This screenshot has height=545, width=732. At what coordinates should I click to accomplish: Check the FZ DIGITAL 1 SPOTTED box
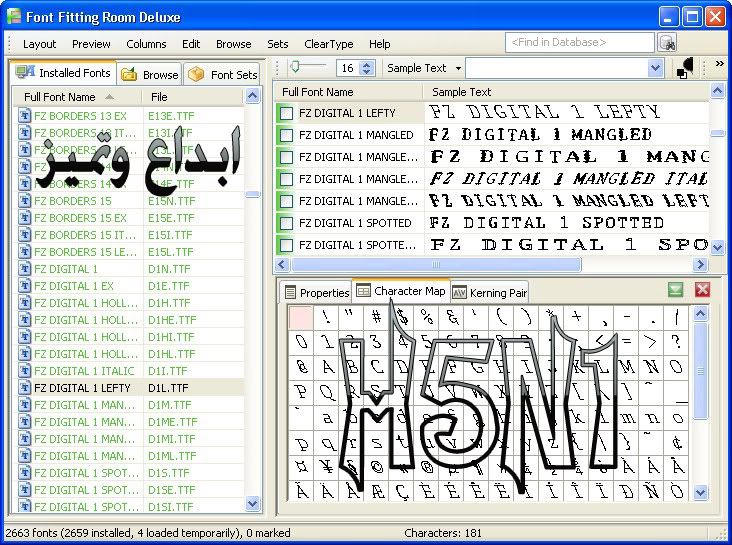[x=287, y=223]
